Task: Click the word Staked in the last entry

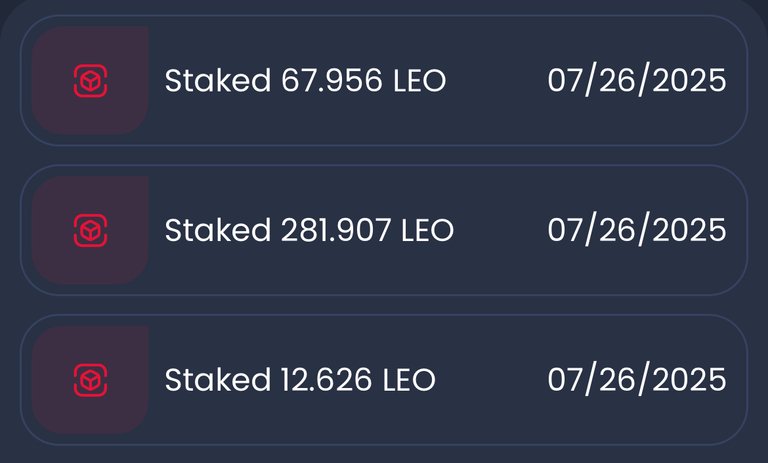Action: pos(218,380)
